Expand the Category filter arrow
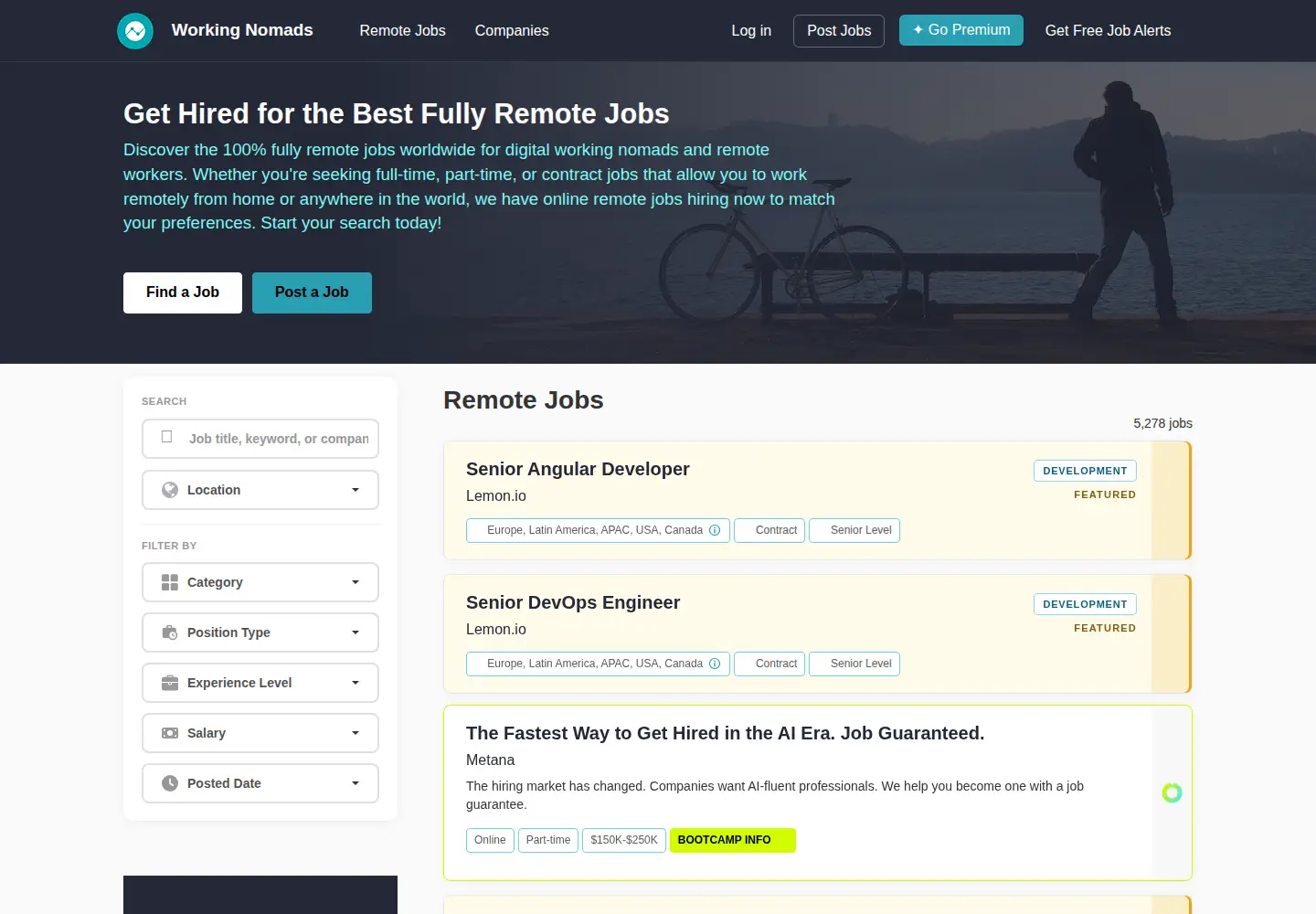Image resolution: width=1316 pixels, height=914 pixels. tap(356, 582)
